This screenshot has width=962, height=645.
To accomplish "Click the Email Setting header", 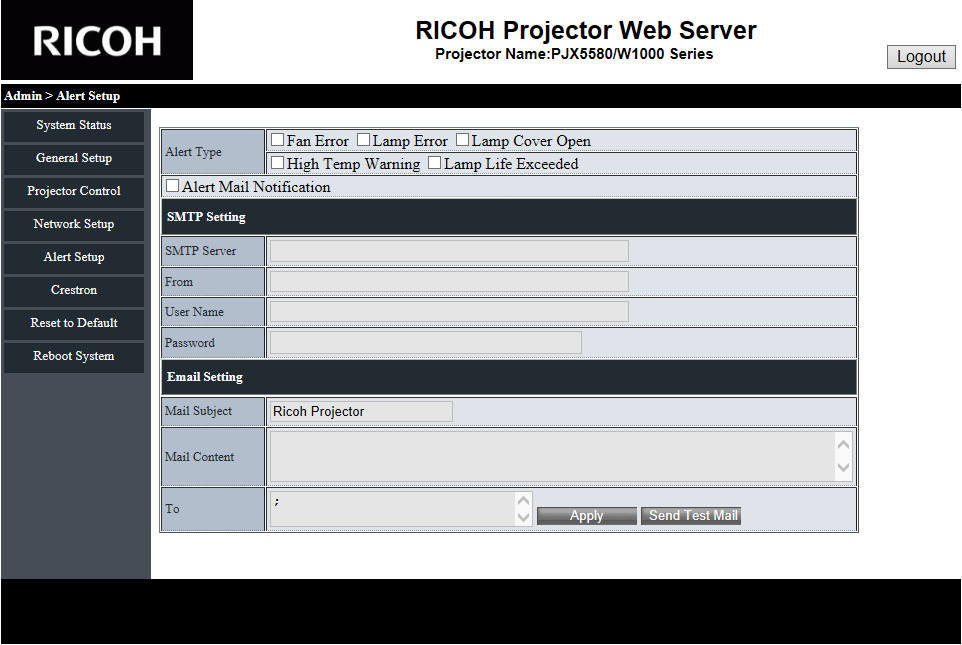I will (205, 377).
